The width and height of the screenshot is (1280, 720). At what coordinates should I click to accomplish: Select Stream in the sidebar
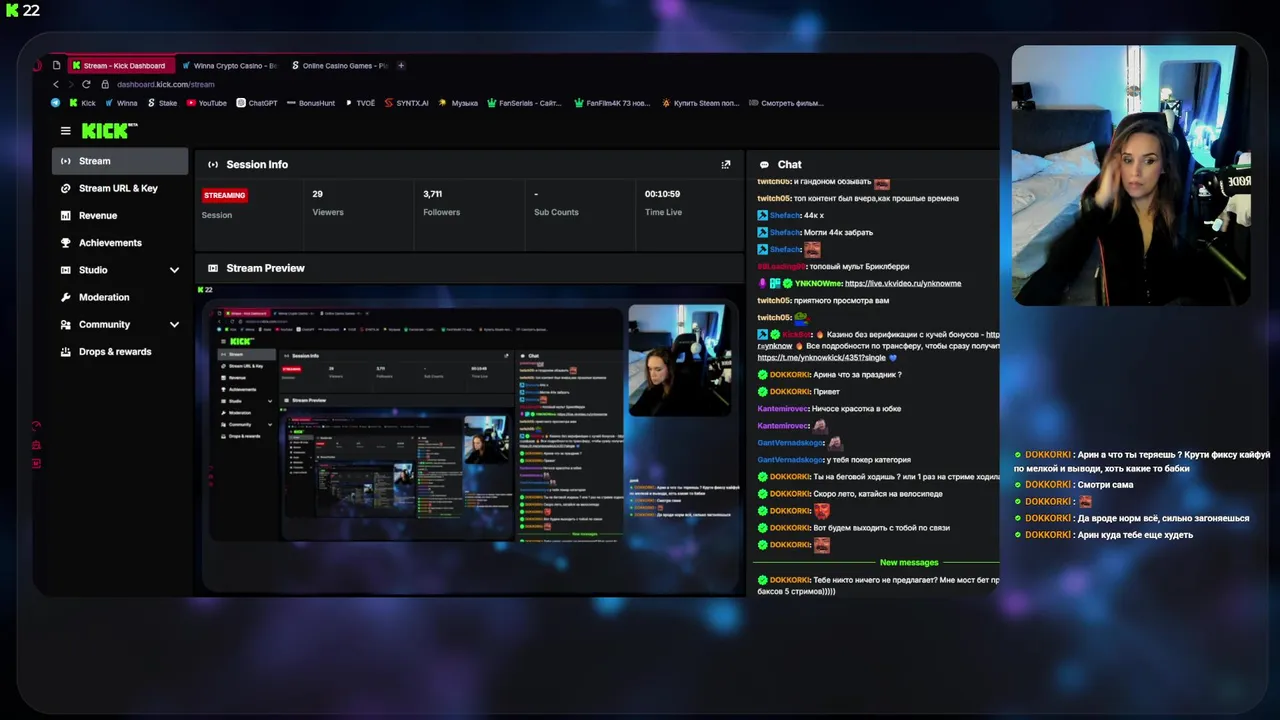[120, 161]
